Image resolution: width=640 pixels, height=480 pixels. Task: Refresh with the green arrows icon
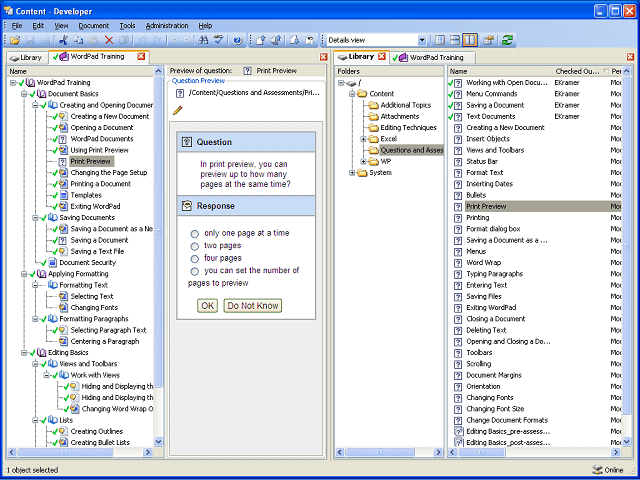[507, 40]
